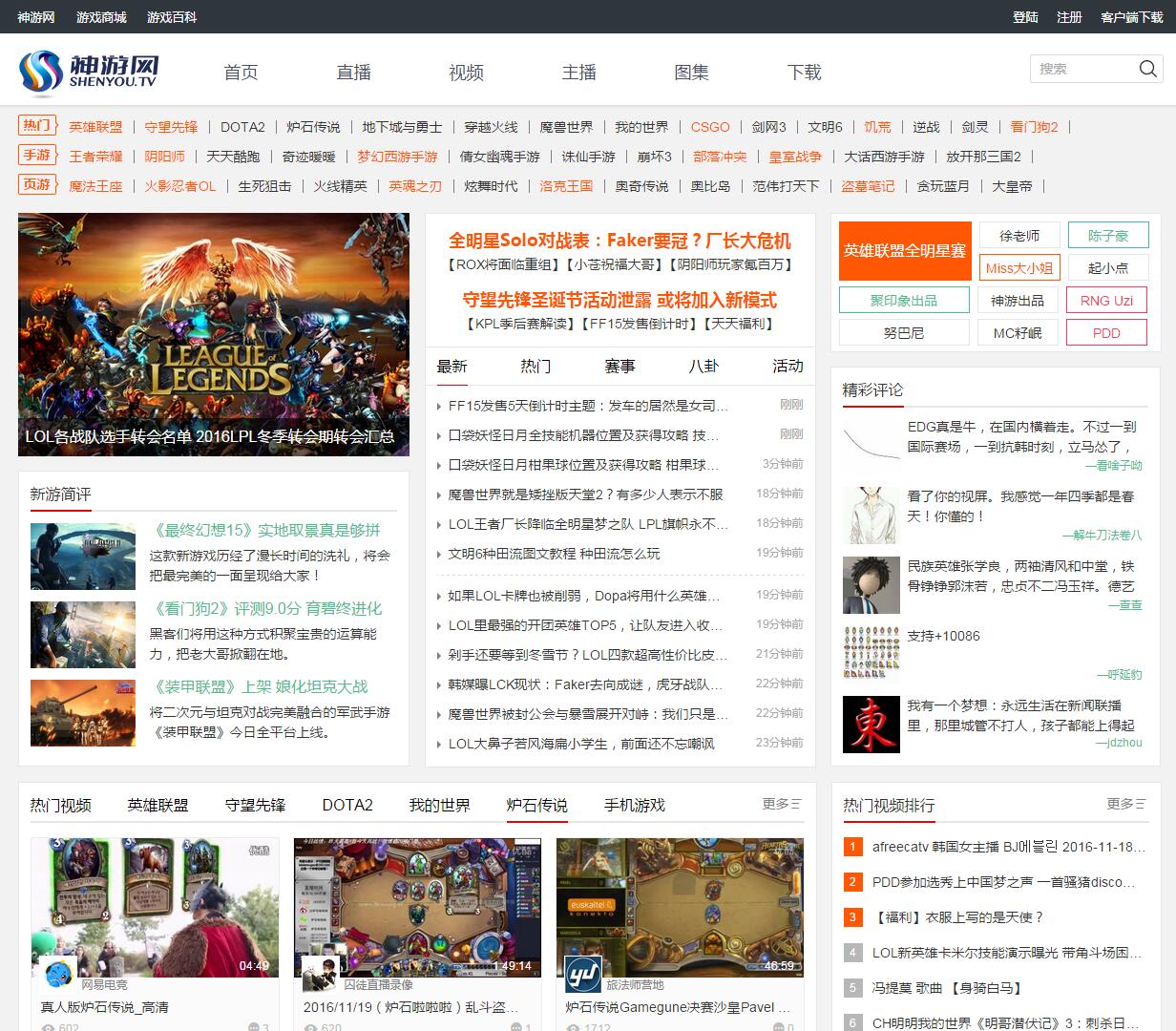Click the 英雄联盟全明星赛 orange button

point(905,251)
